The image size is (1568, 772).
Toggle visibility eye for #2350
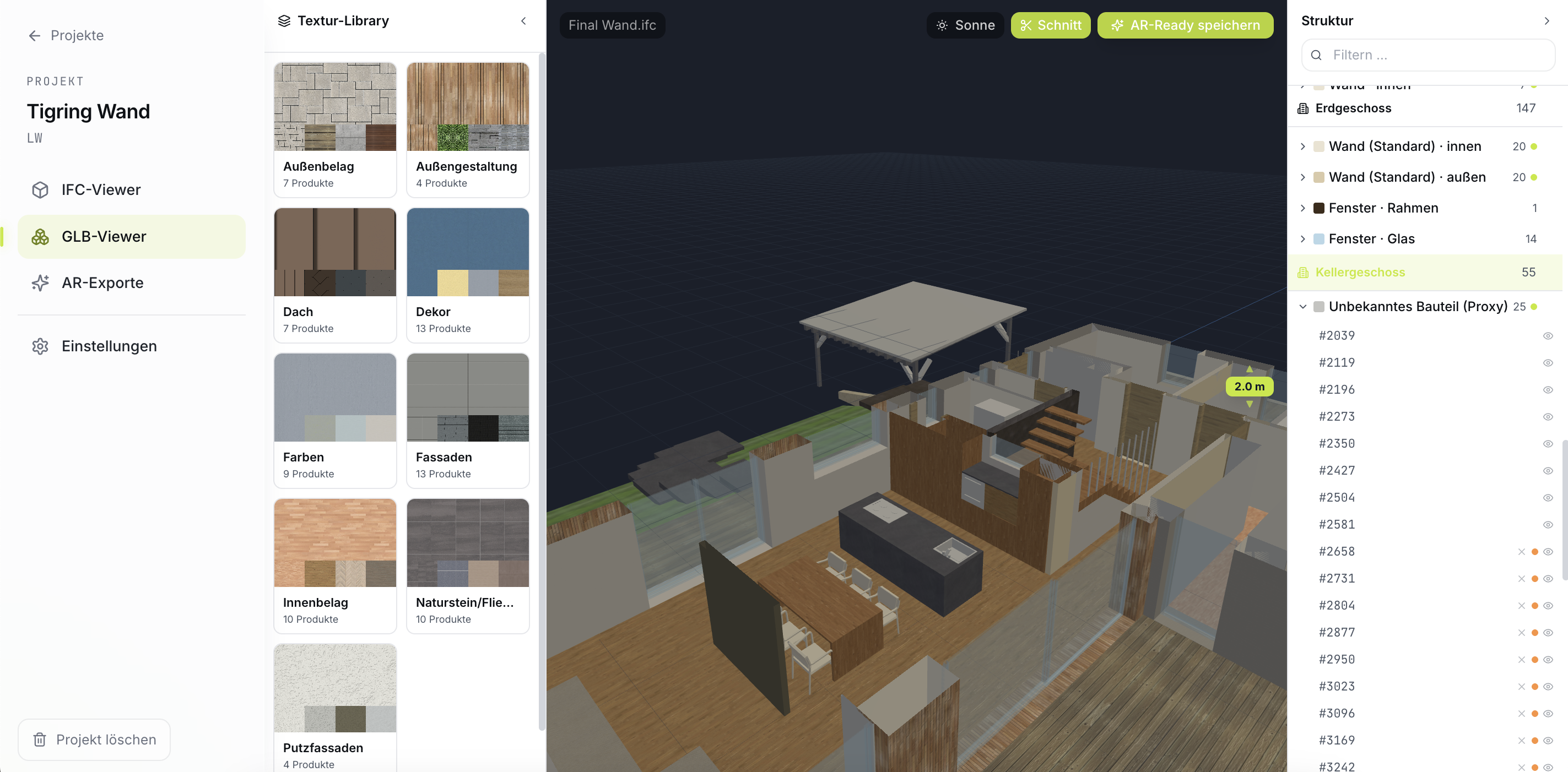tap(1548, 443)
